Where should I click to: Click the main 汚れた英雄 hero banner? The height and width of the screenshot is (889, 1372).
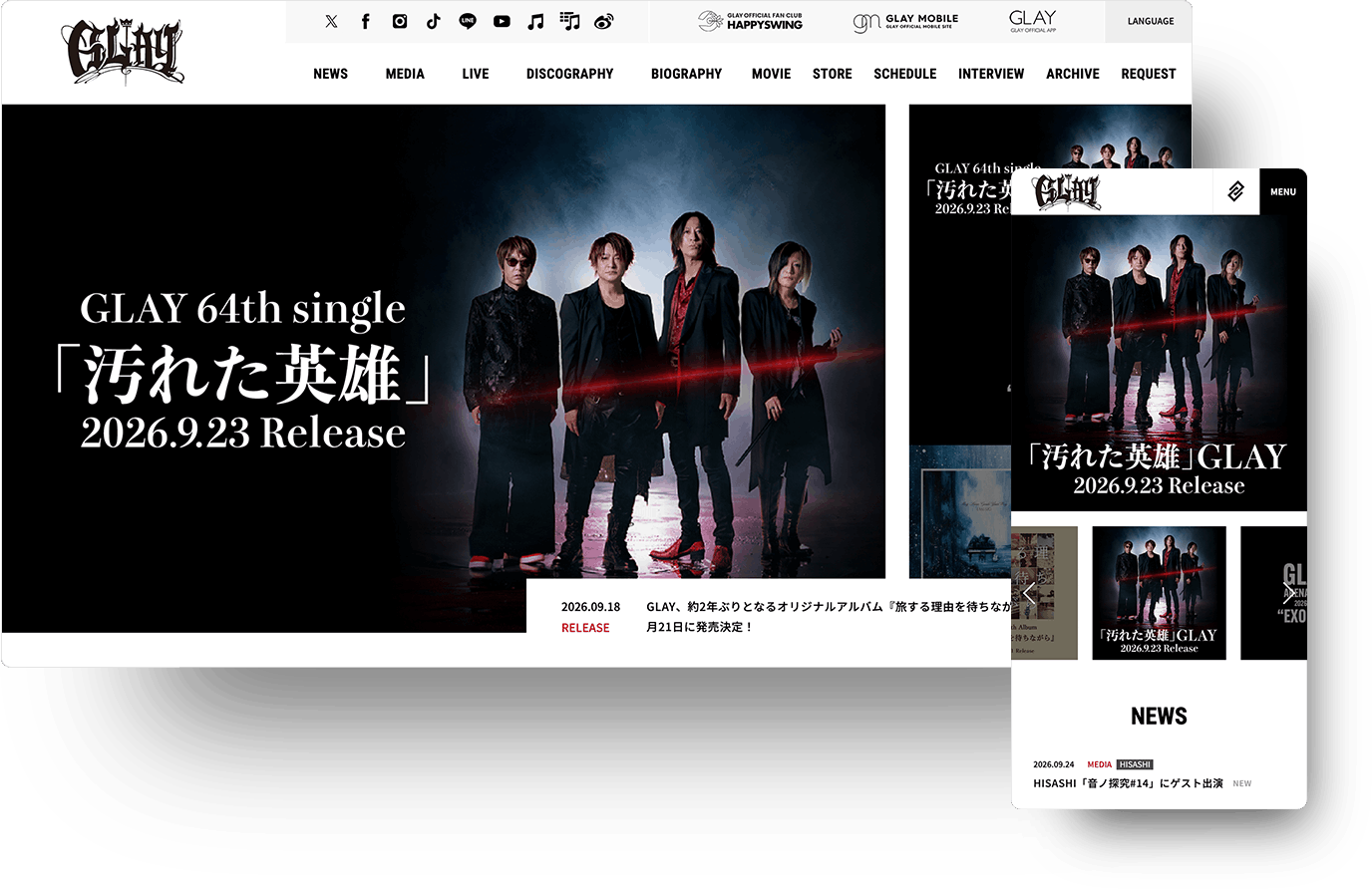[444, 369]
